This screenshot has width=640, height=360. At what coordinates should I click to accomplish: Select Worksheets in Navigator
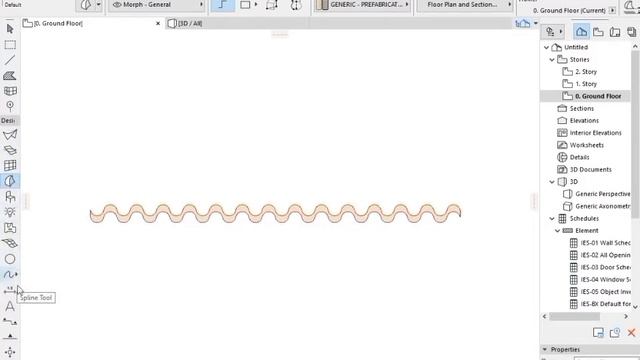click(x=587, y=145)
